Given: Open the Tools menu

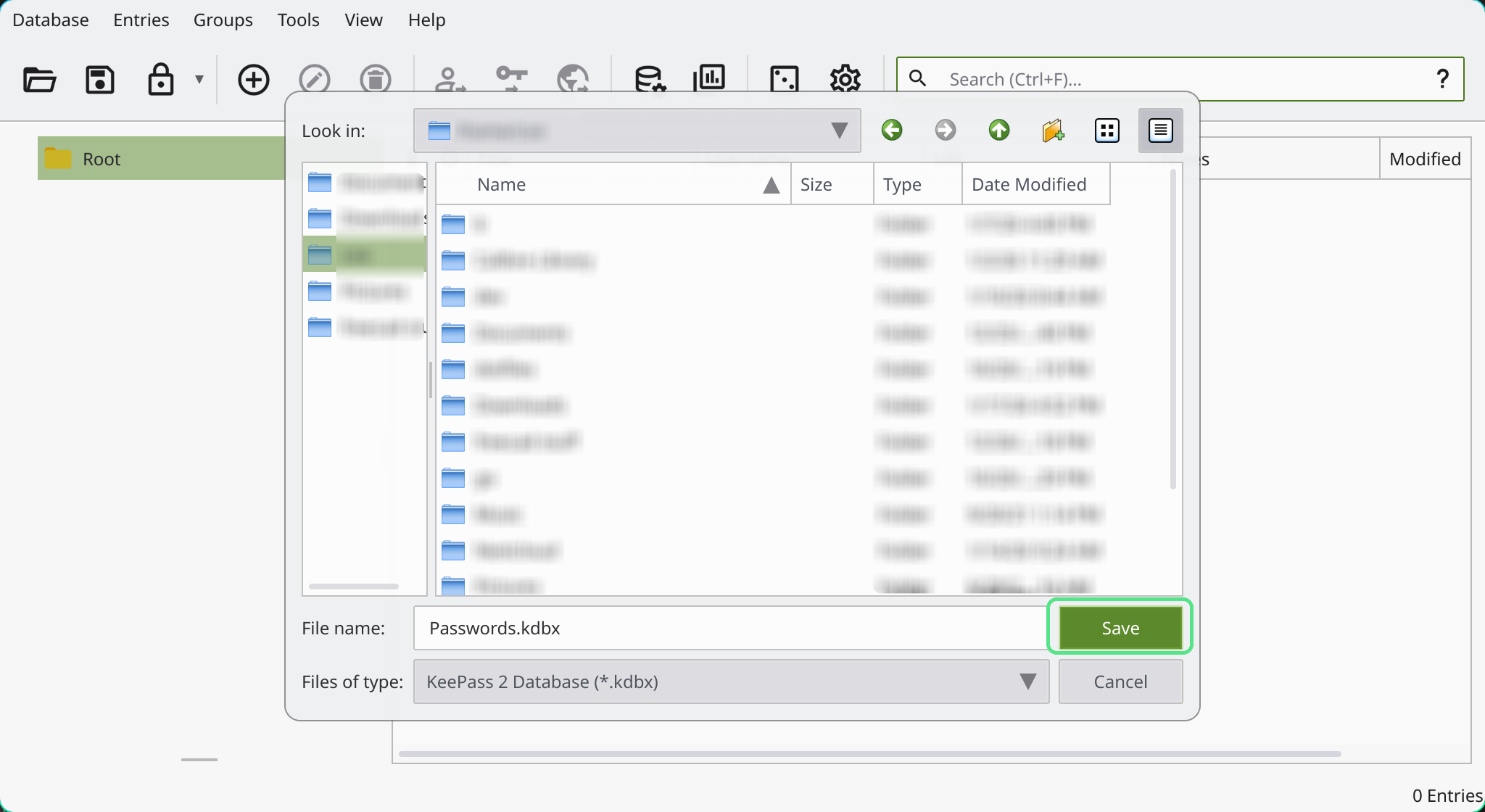Looking at the screenshot, I should (x=298, y=20).
